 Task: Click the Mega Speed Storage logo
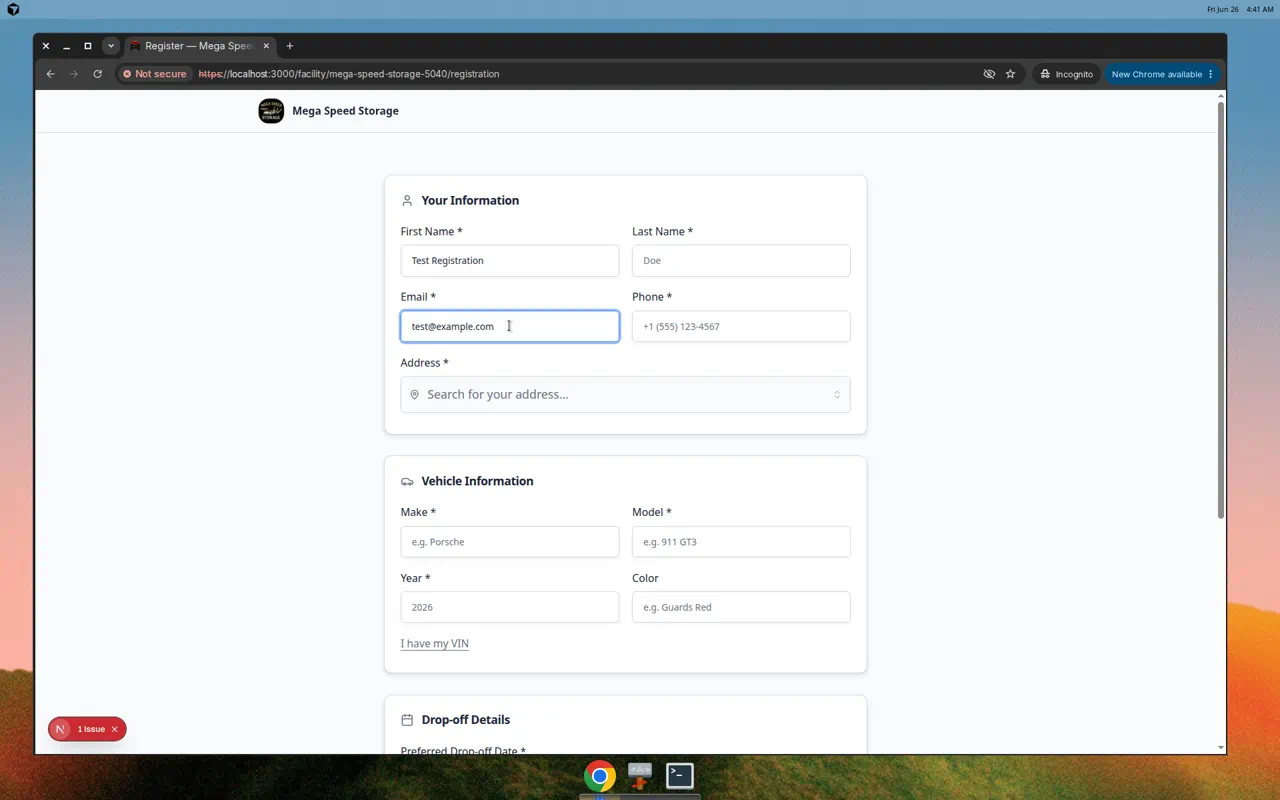coord(271,111)
